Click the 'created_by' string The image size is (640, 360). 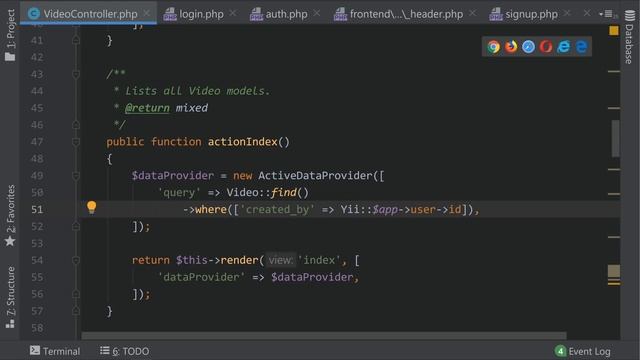277,209
